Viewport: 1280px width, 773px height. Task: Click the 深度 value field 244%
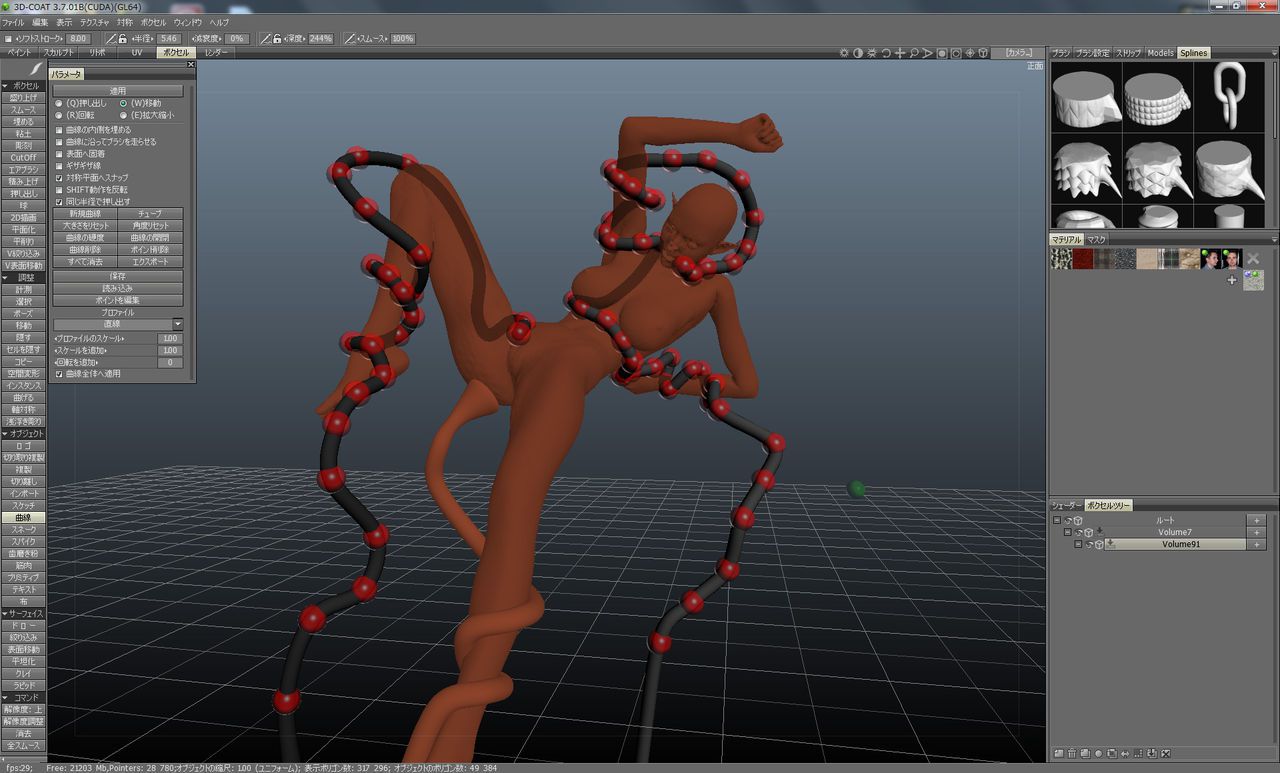pyautogui.click(x=320, y=38)
